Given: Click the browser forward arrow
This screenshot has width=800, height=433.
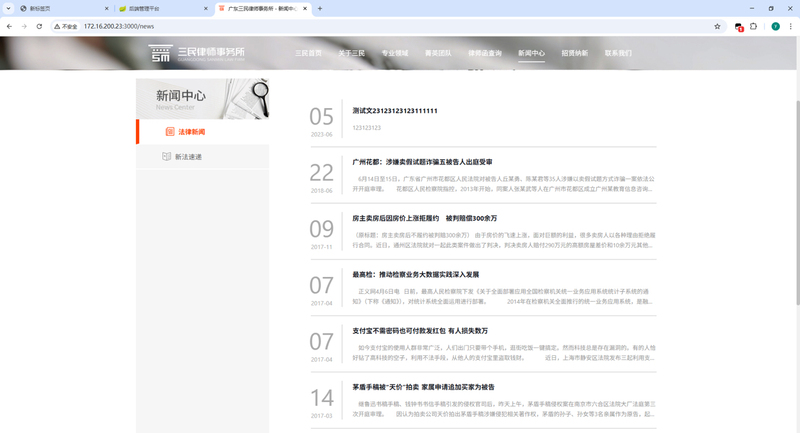Looking at the screenshot, I should (24, 26).
